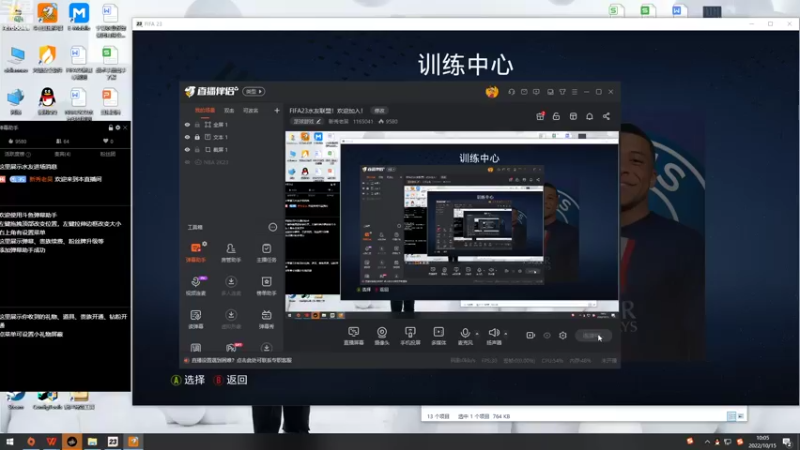Switch to third scene tab before plus icon
This screenshot has height=450, width=800.
point(251,110)
